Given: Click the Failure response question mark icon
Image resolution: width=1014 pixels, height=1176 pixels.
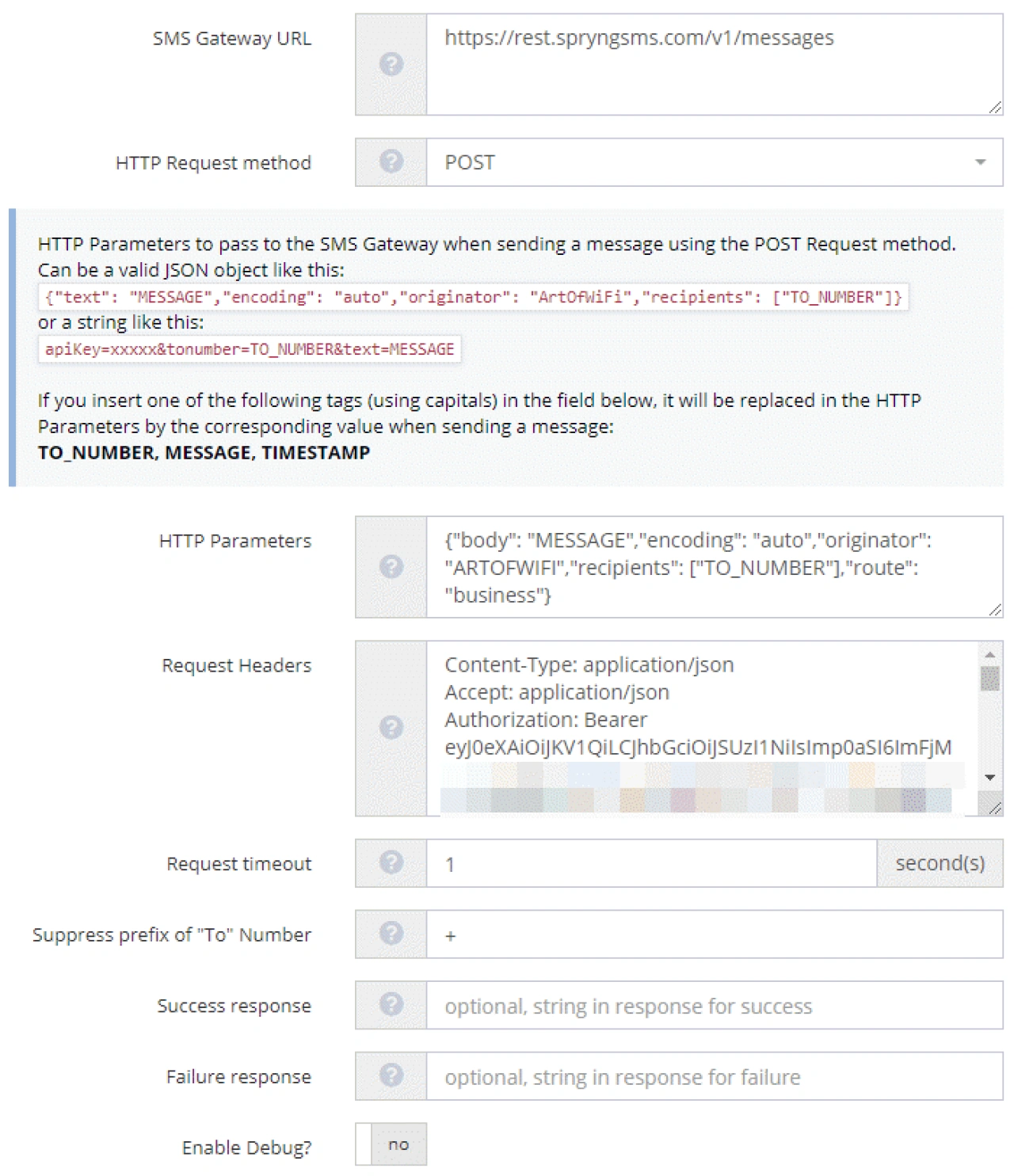Looking at the screenshot, I should [x=390, y=1075].
